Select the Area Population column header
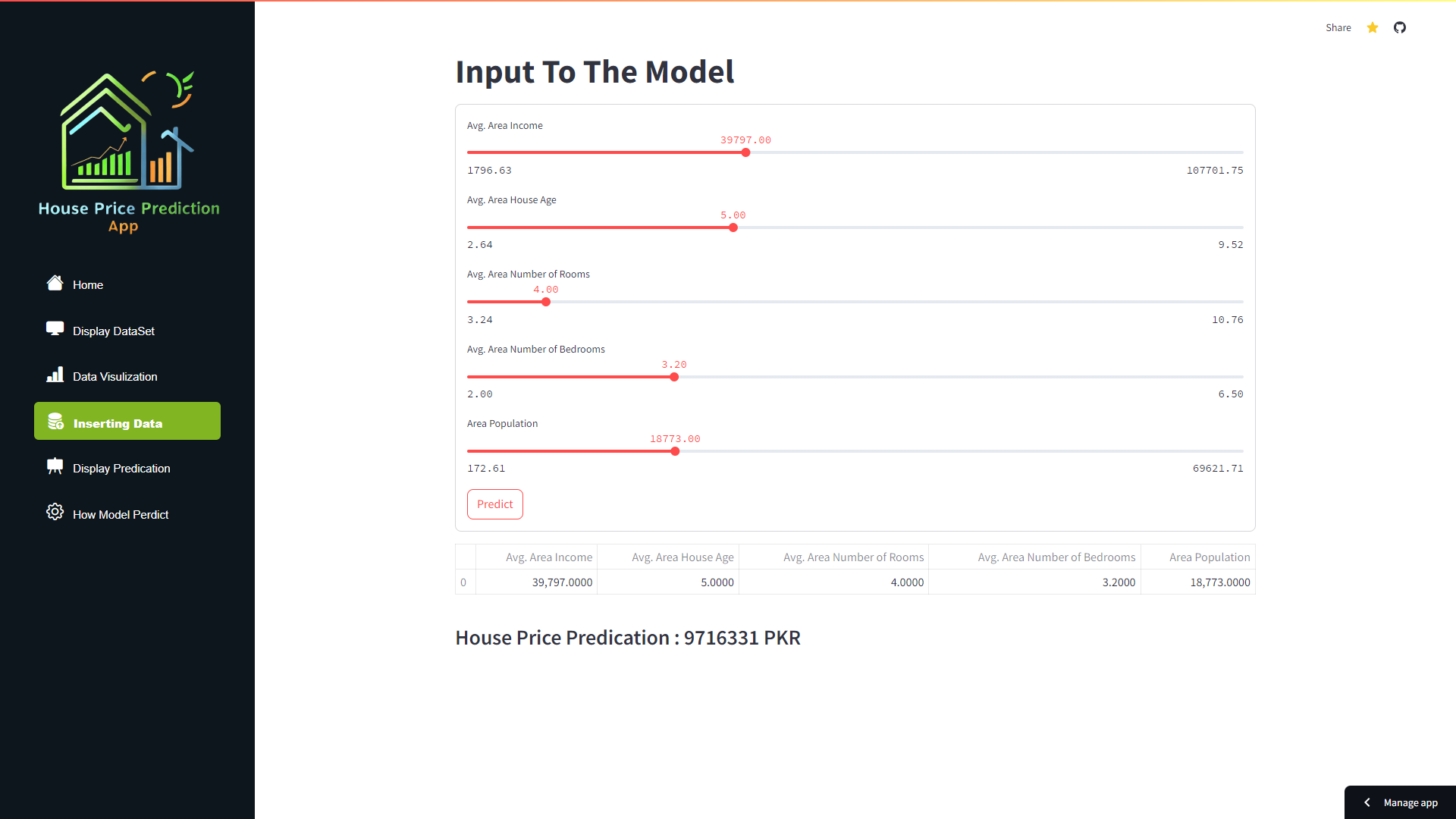Viewport: 1456px width, 819px height. [1209, 557]
